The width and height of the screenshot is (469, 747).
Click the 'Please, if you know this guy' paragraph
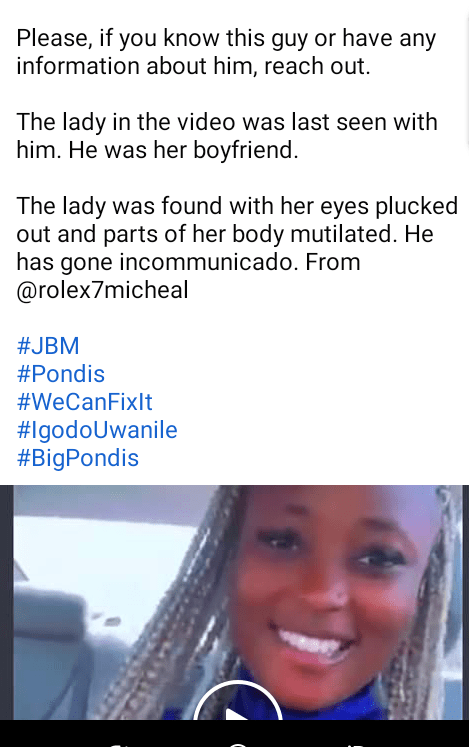point(226,52)
